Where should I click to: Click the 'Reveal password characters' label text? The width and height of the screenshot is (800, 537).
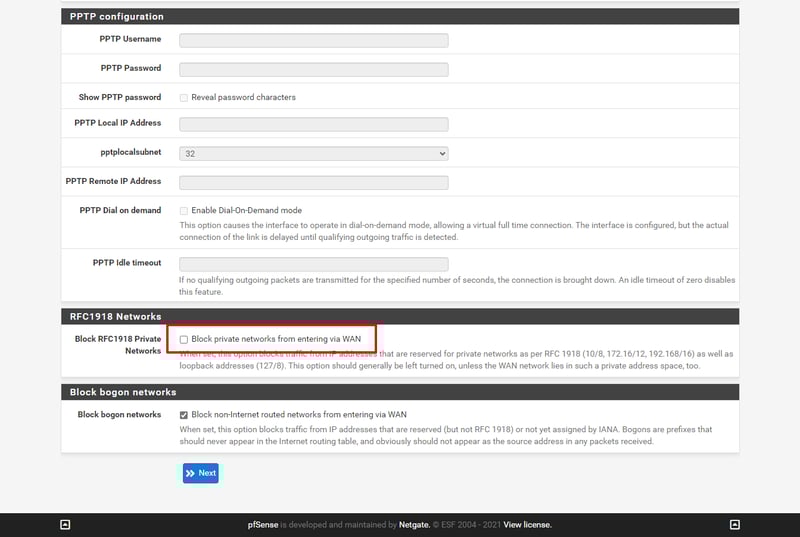243,98
